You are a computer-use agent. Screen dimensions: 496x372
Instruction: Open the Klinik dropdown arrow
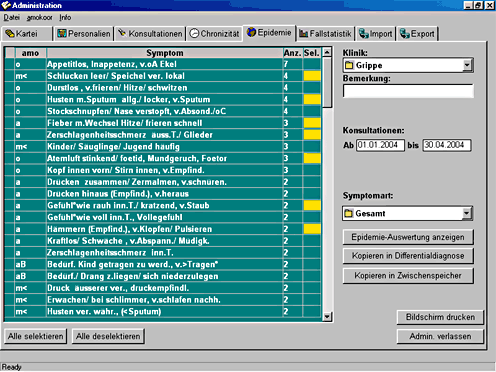467,65
